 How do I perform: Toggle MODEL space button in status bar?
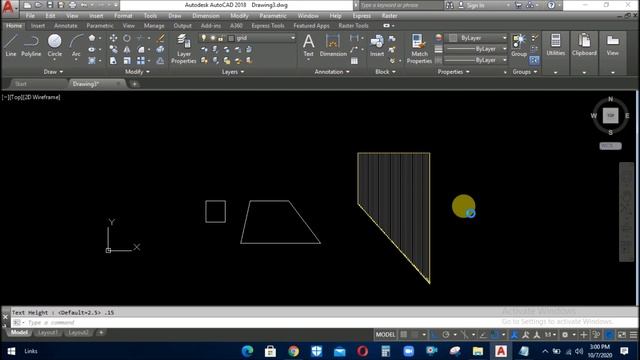click(x=385, y=335)
